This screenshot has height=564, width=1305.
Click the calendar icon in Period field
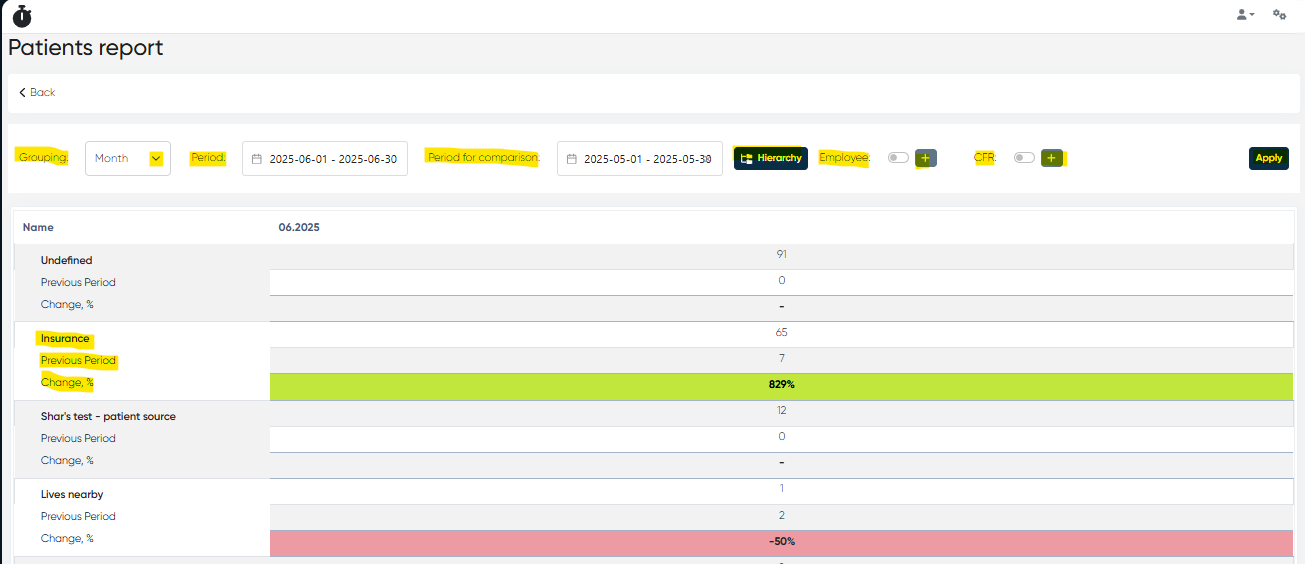coord(257,159)
